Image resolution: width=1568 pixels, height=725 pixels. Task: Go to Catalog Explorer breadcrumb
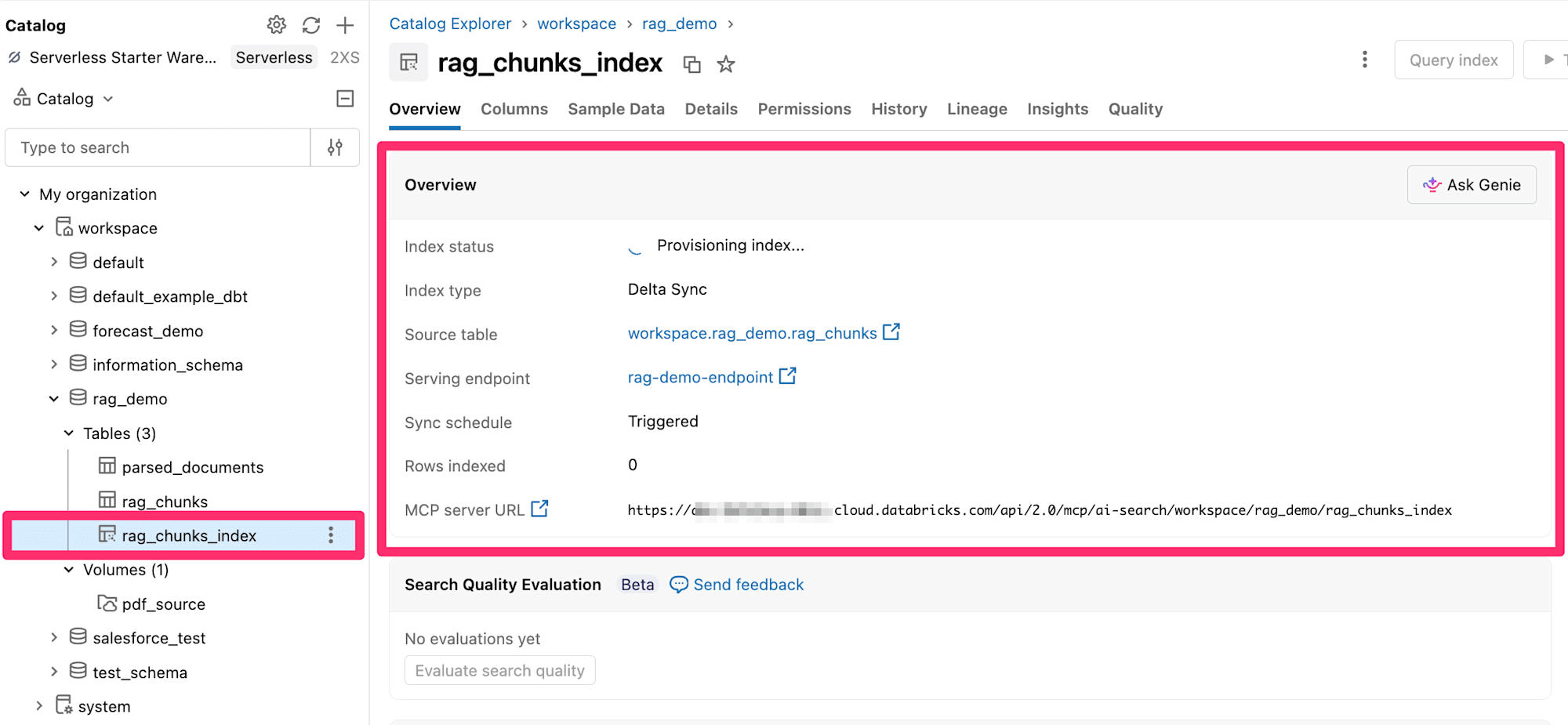tap(450, 24)
